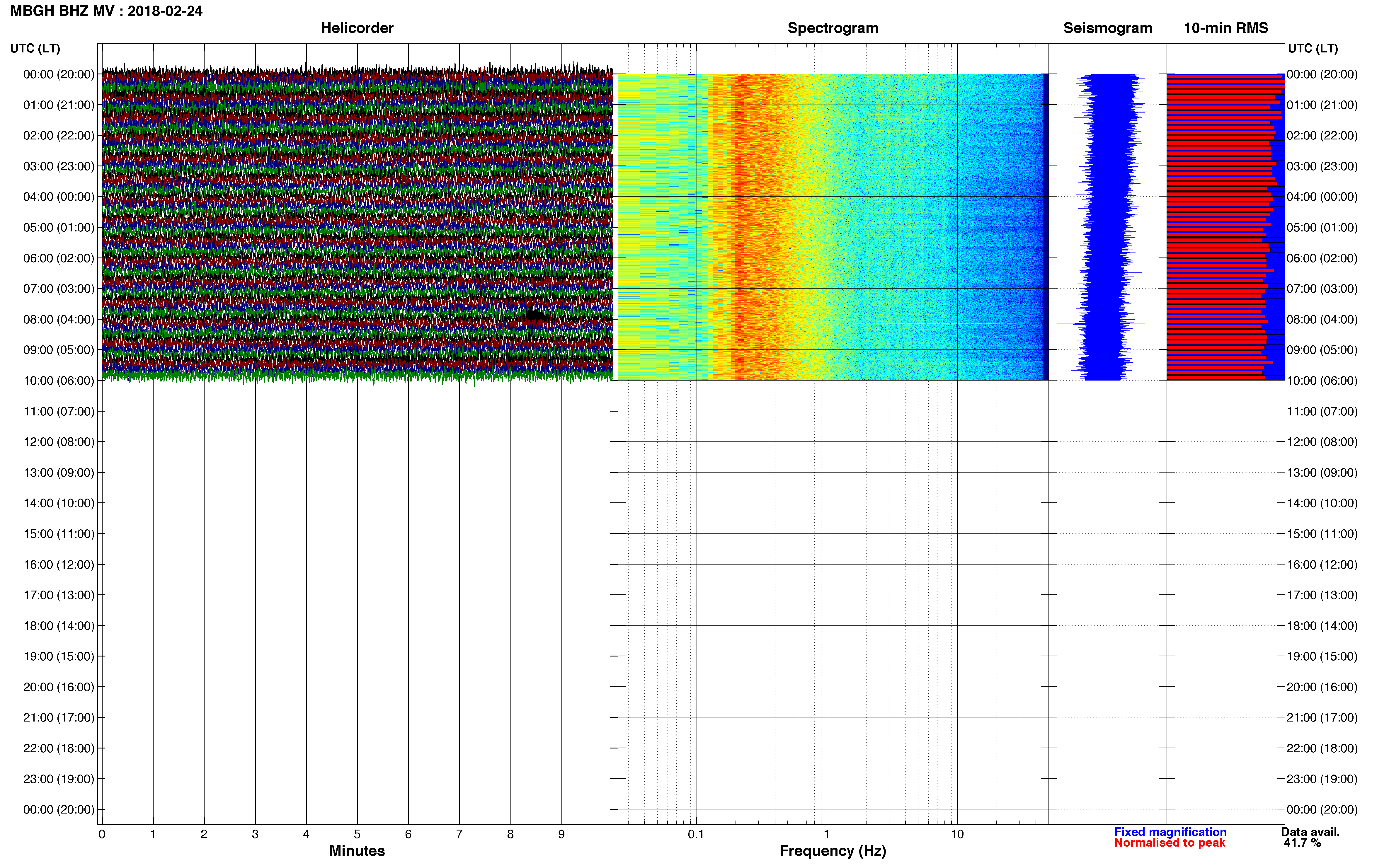The image size is (1389, 868).
Task: Click the right '02:00 (22:00)' time label
Action: coord(1322,135)
